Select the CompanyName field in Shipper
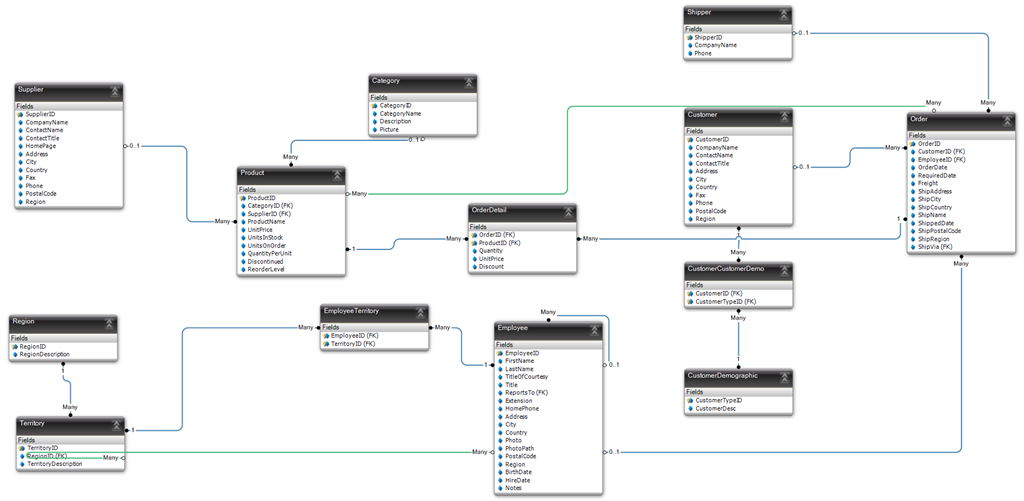 (x=715, y=45)
